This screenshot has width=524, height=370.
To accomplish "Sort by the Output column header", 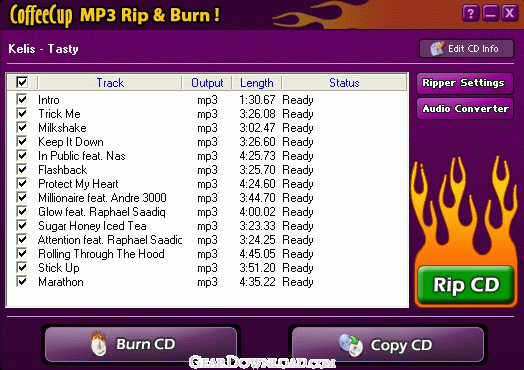I will 207,83.
